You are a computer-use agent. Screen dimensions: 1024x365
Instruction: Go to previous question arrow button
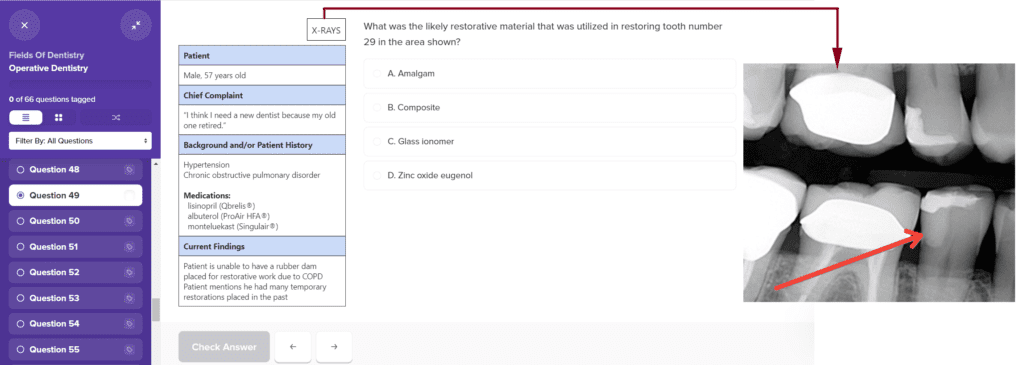pyautogui.click(x=292, y=347)
